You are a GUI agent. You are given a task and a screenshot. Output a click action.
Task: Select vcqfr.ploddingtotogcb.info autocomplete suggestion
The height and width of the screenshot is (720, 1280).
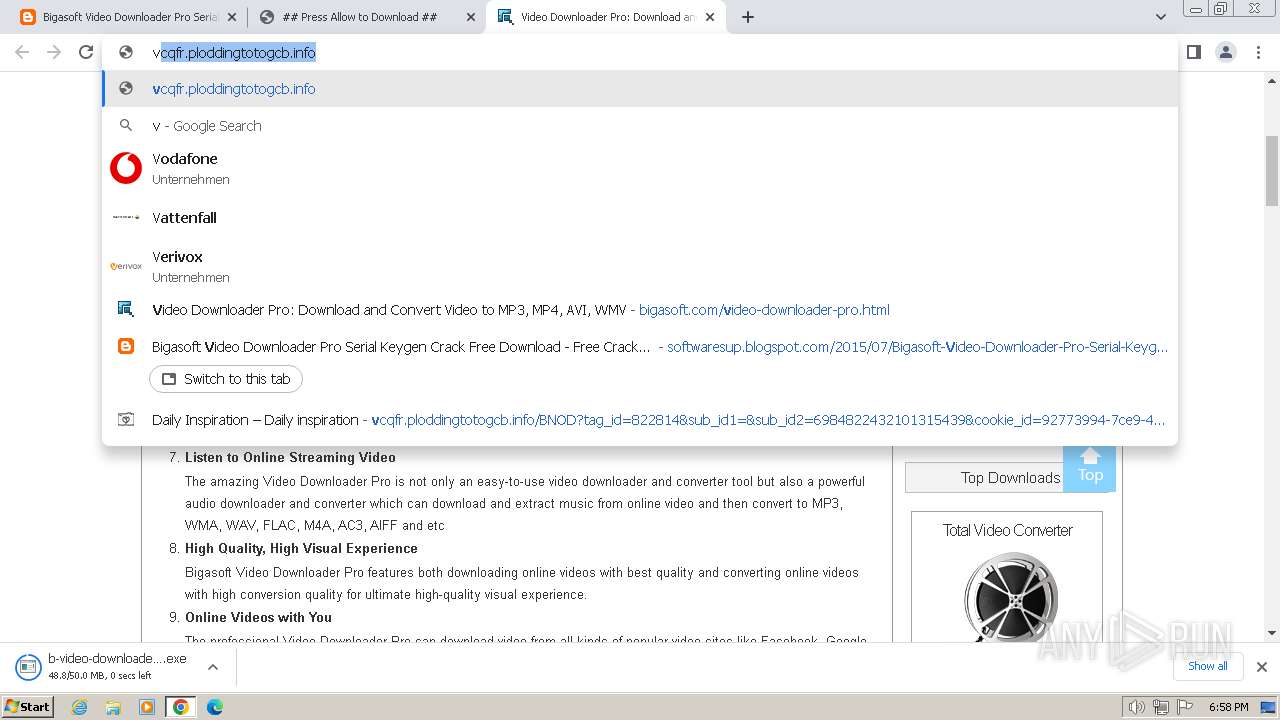(640, 89)
